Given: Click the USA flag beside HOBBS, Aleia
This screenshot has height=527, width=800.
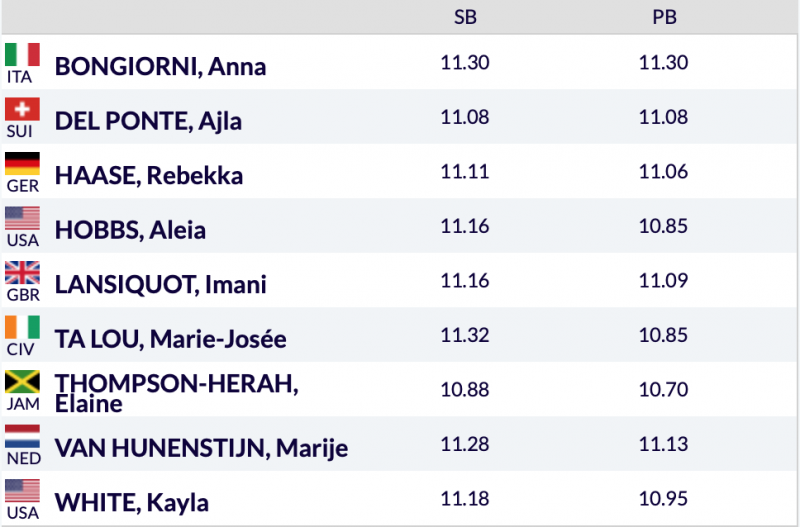Looking at the screenshot, I should click(22, 218).
